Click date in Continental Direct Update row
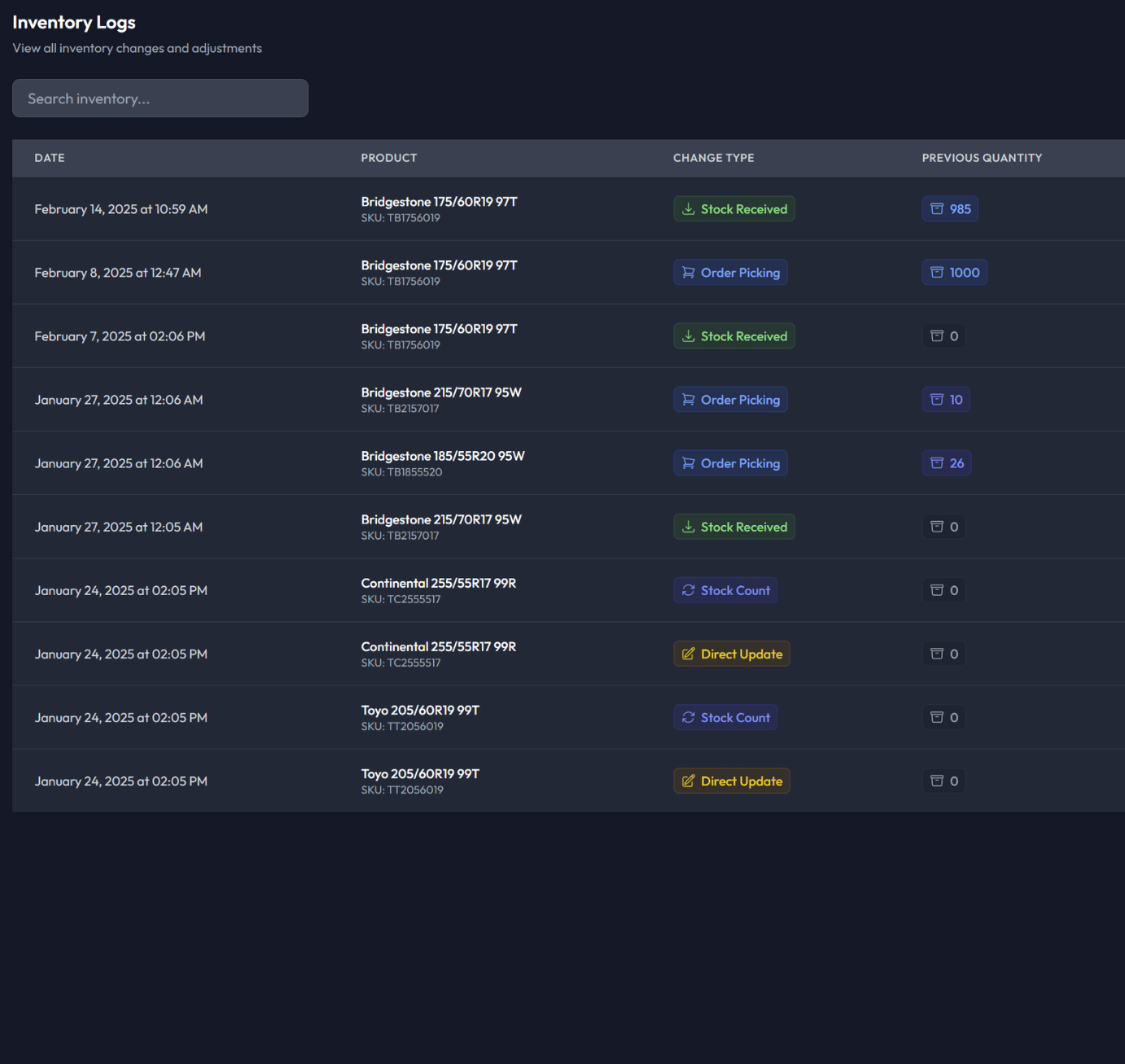Image resolution: width=1125 pixels, height=1064 pixels. tap(121, 654)
